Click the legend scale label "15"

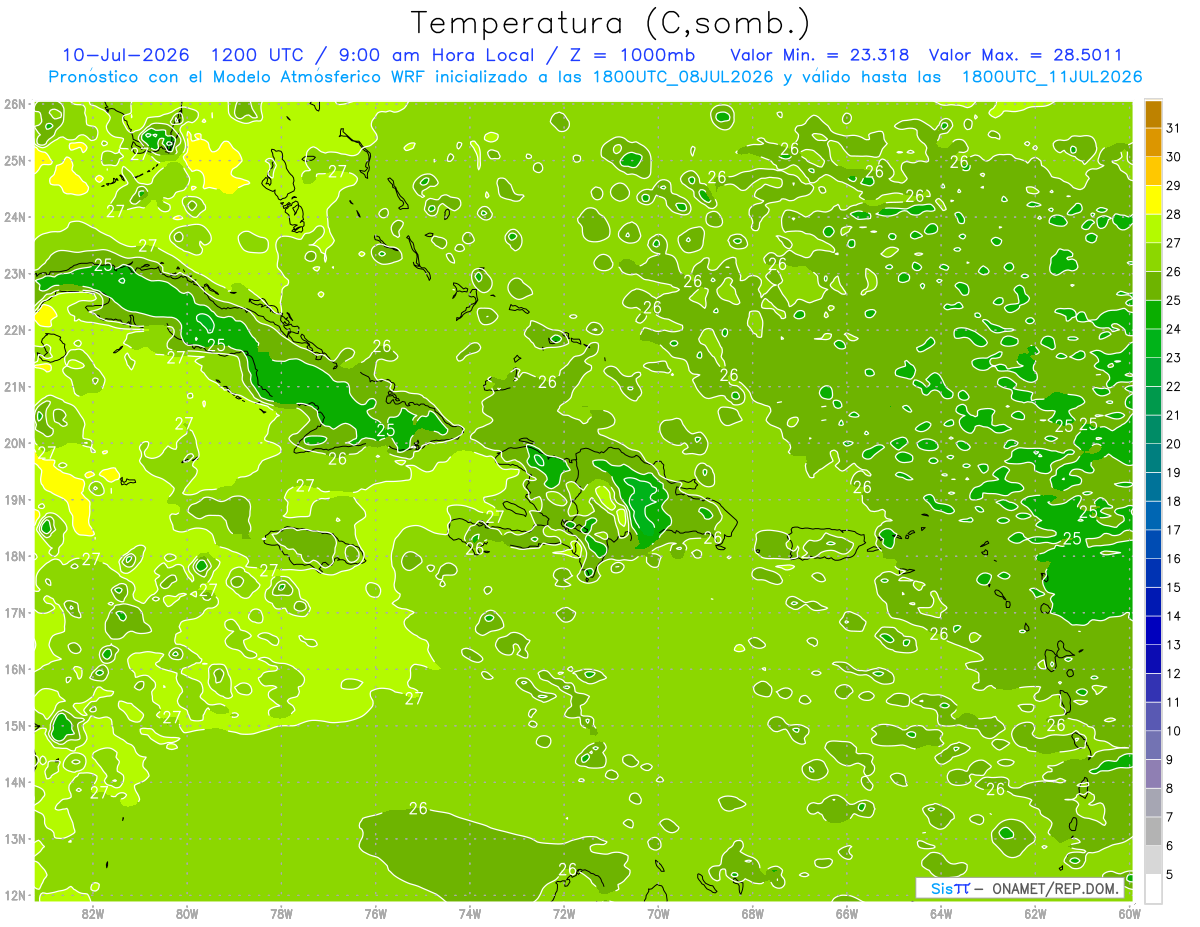point(1174,588)
